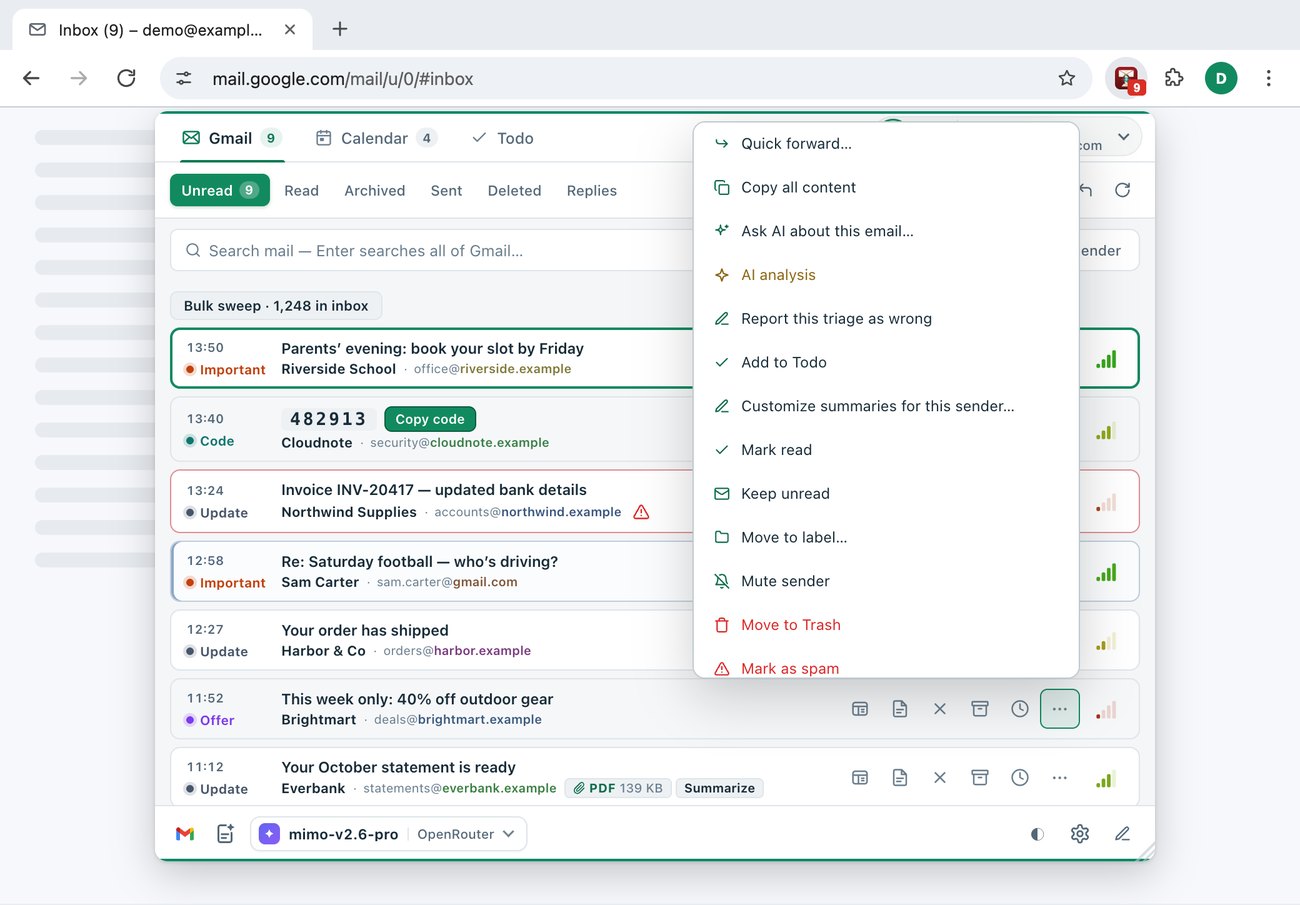Viewport: 1300px width, 905px height.
Task: Expand the account dropdown chevron at the popup top right
Action: click(1123, 137)
